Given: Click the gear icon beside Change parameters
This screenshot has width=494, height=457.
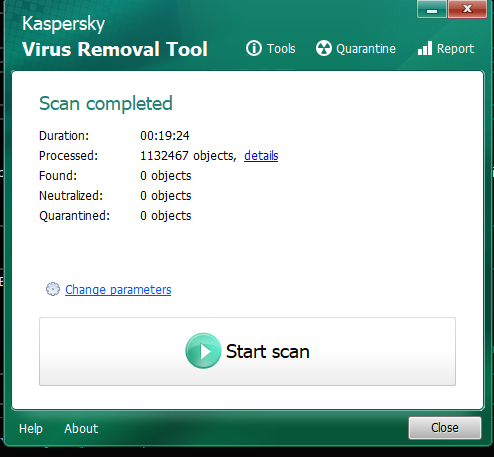Looking at the screenshot, I should [x=53, y=289].
